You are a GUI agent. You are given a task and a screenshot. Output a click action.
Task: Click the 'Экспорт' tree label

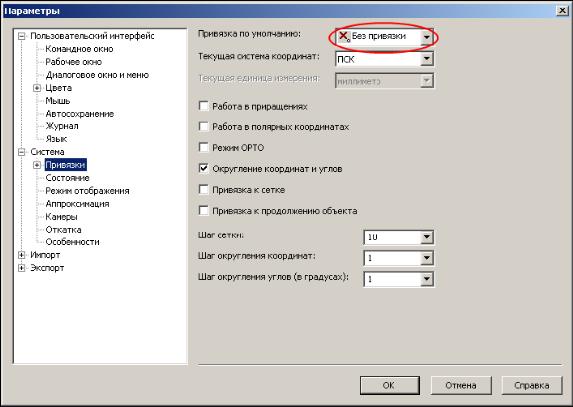click(47, 268)
